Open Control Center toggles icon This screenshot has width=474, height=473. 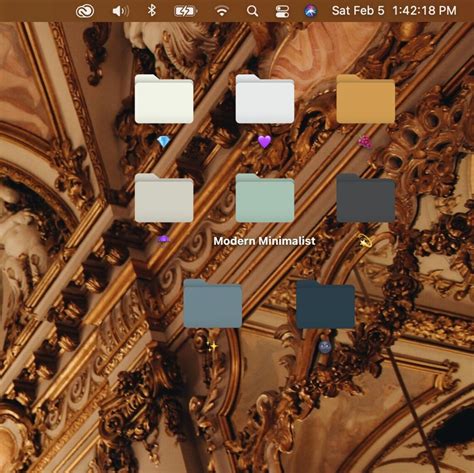click(x=282, y=11)
